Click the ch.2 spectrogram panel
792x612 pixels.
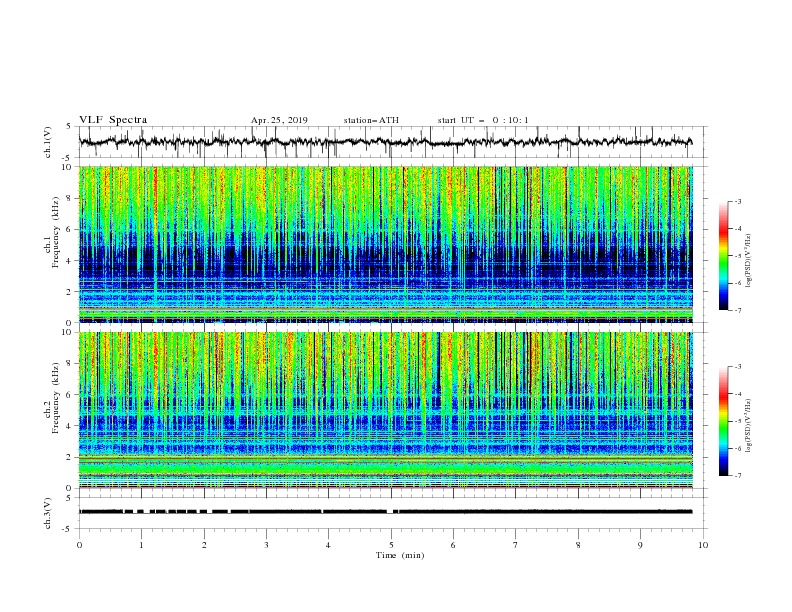pos(385,410)
